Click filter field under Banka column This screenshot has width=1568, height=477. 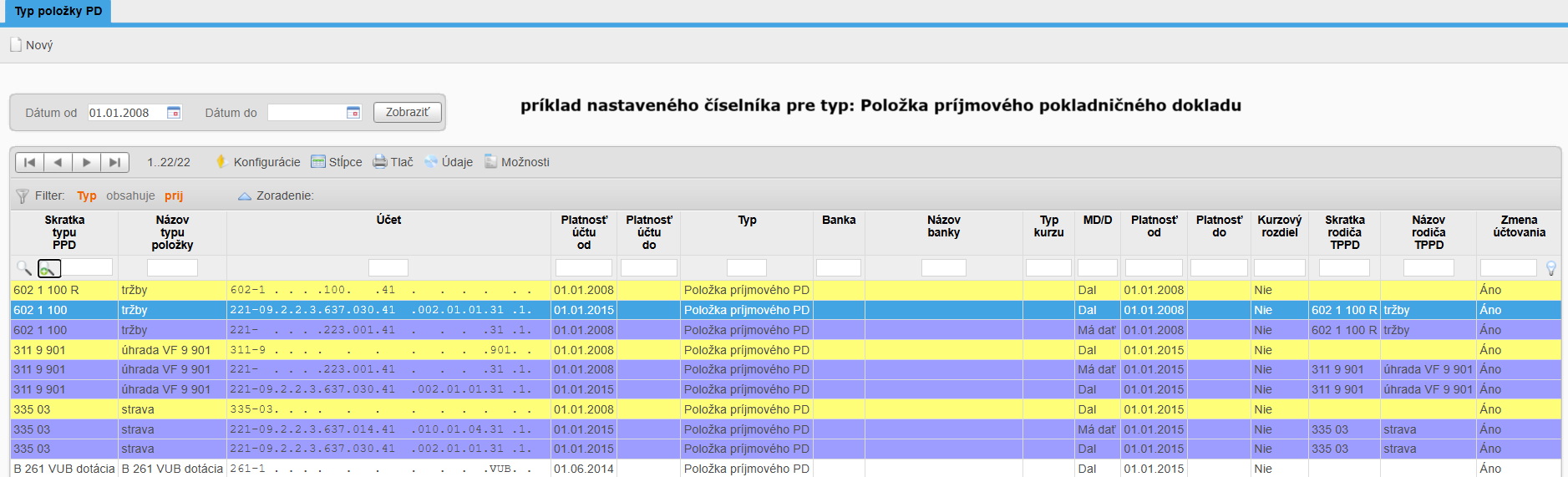coord(839,267)
